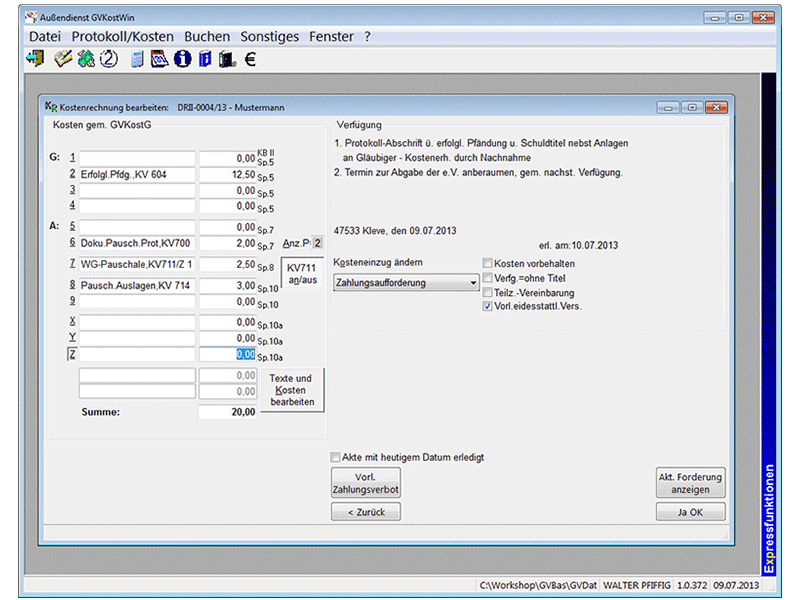800x600 pixels.
Task: Open the 'Protokoll/Kosten' menu
Action: pos(122,36)
